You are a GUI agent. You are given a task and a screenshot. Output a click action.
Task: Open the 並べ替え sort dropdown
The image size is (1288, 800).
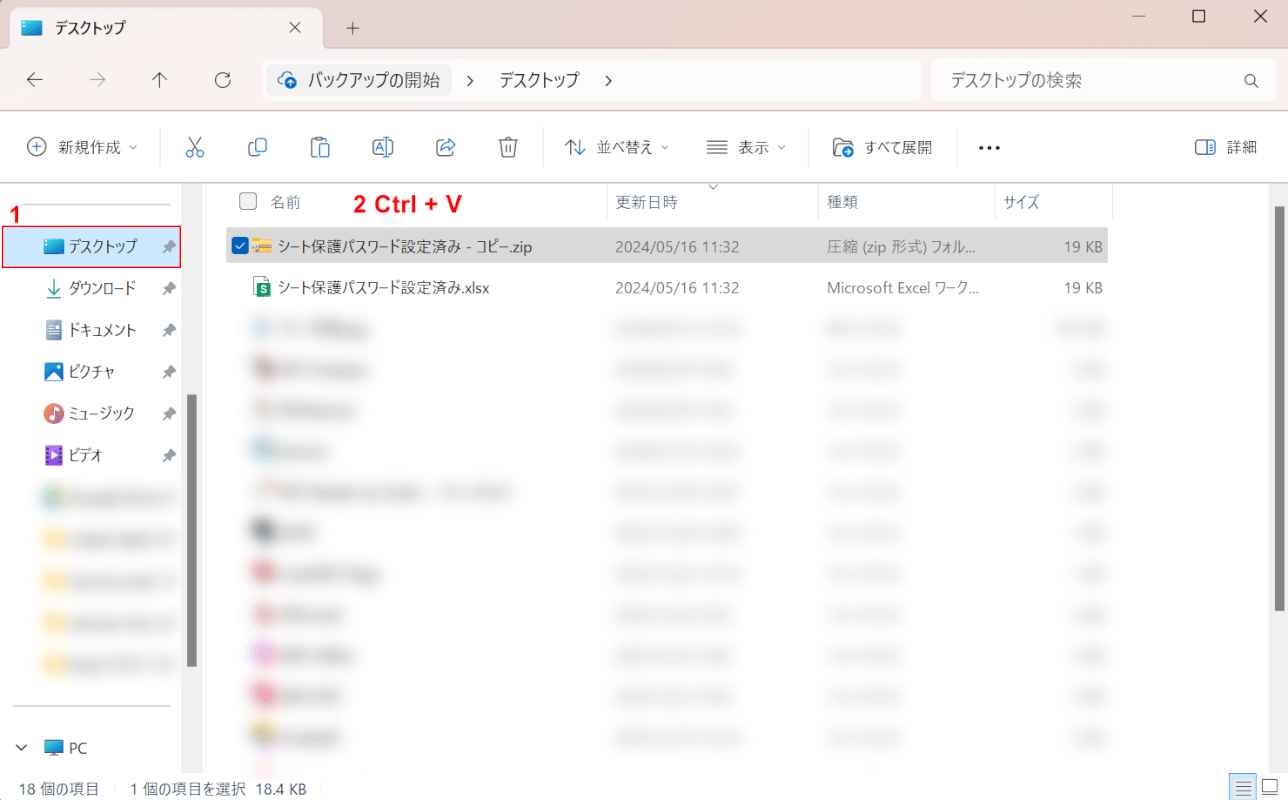[617, 147]
